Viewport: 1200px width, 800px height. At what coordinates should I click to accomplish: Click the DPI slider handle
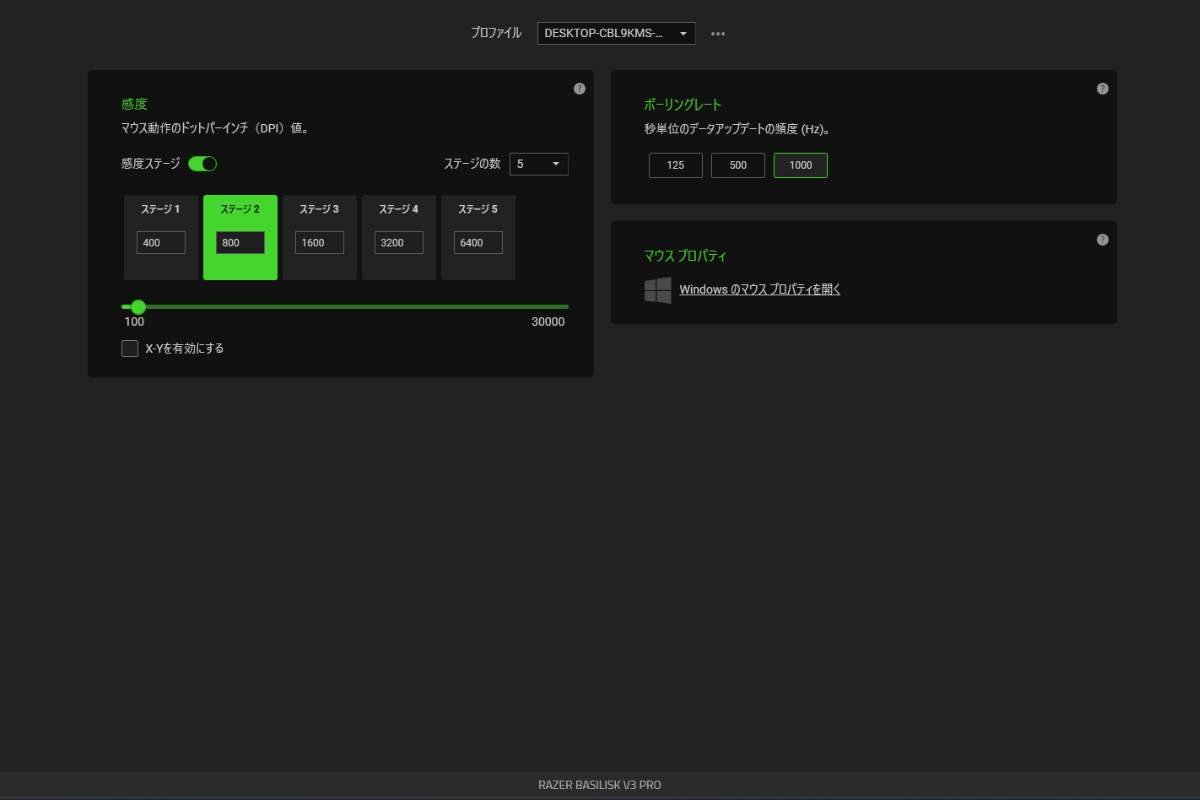(138, 306)
